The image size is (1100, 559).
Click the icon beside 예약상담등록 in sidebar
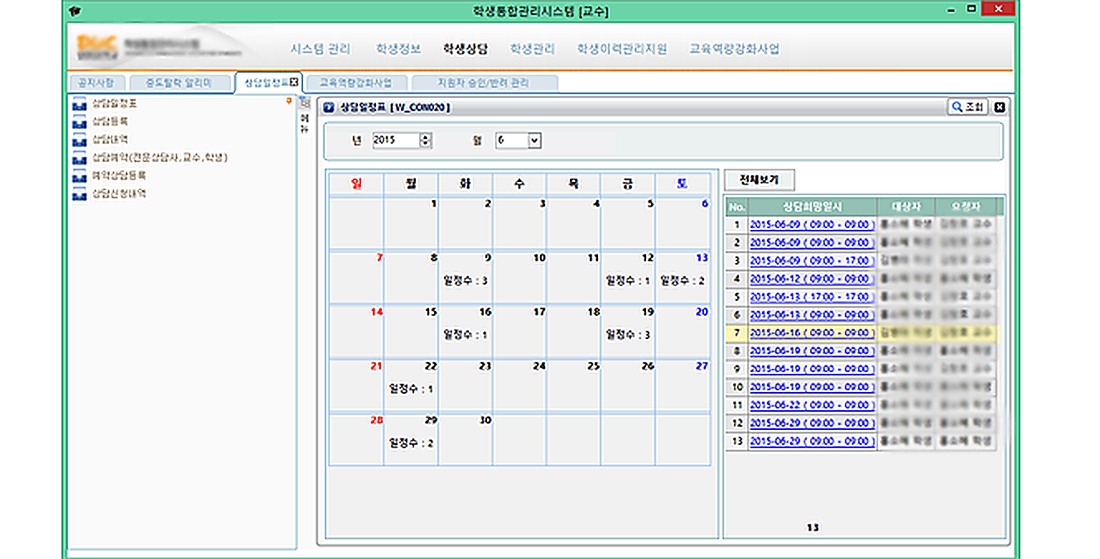tap(79, 176)
